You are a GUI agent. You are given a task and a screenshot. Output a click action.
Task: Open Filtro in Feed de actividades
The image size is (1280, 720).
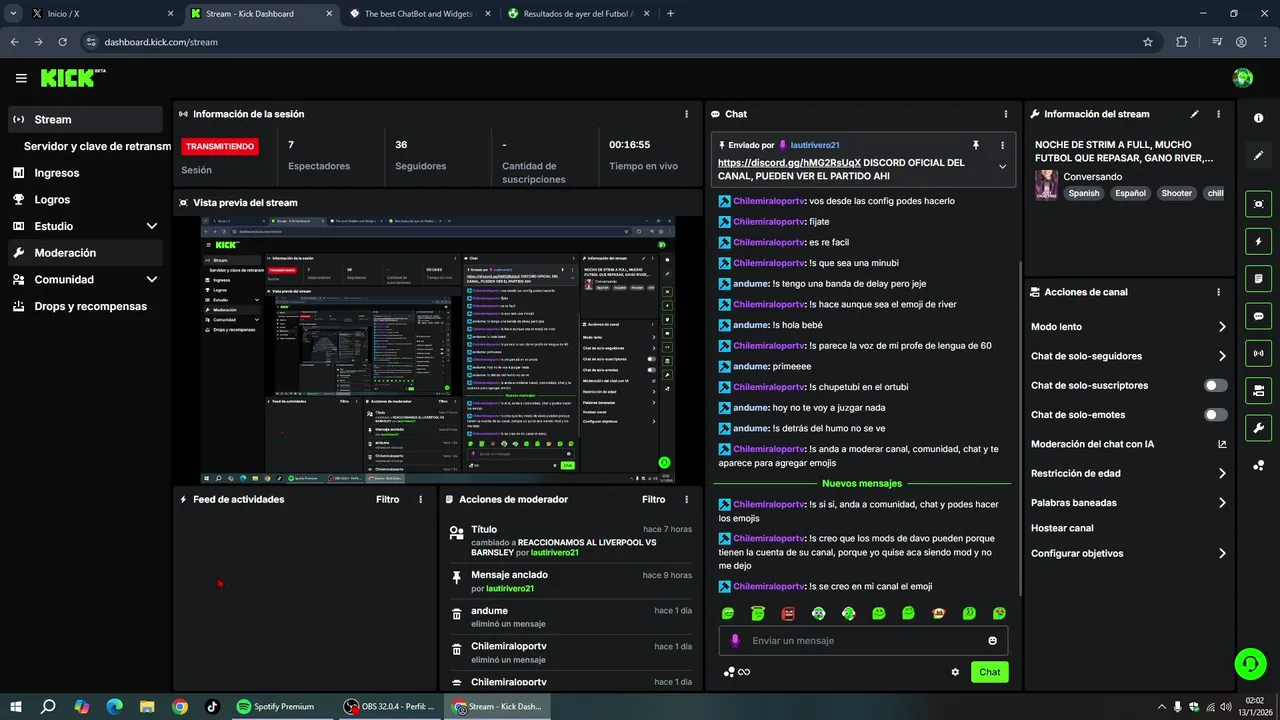pos(387,499)
